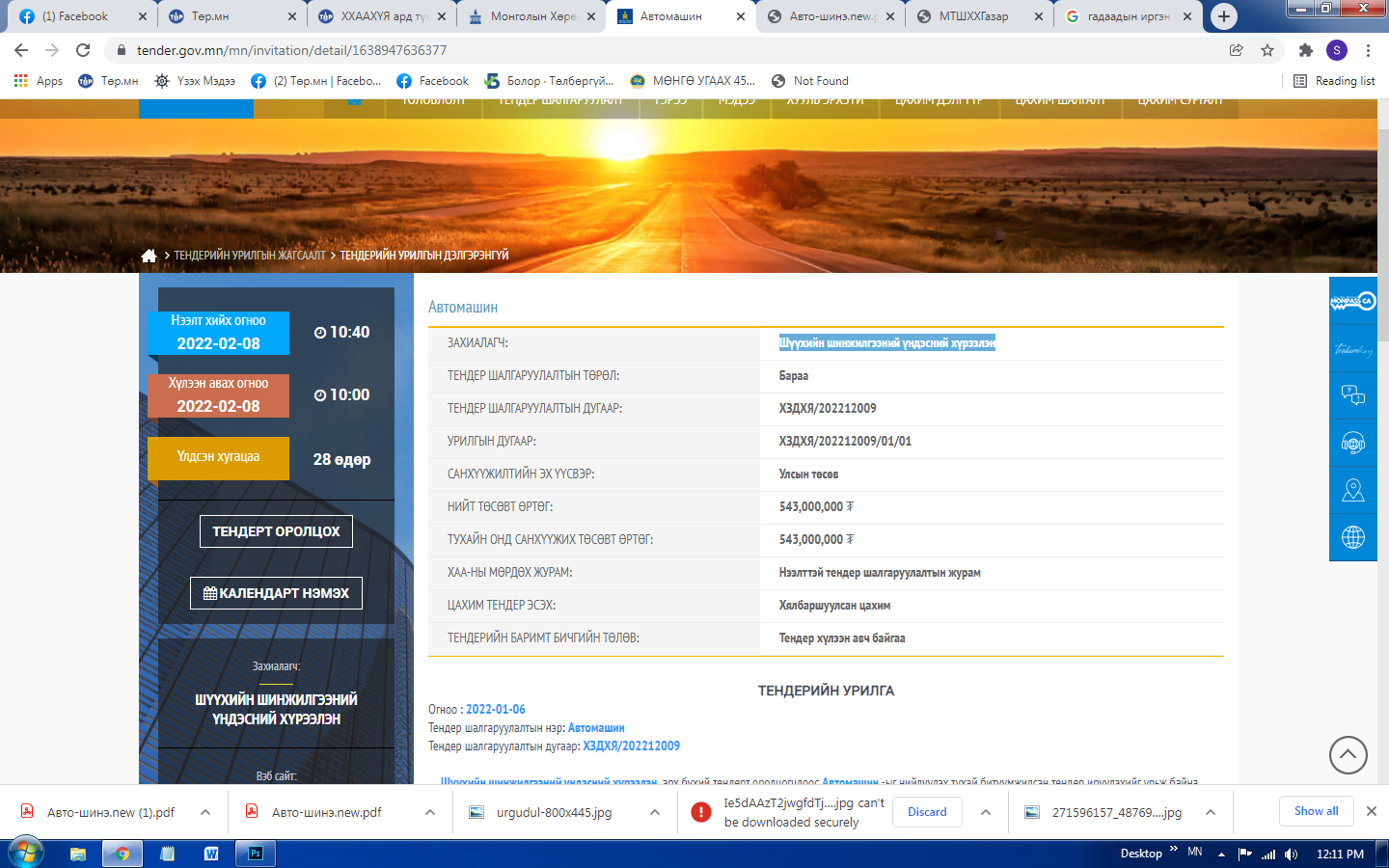Click the КАЛЕНДАРТ НЭМЭХ button
Viewport: 1389px width, 868px height.
click(x=276, y=593)
